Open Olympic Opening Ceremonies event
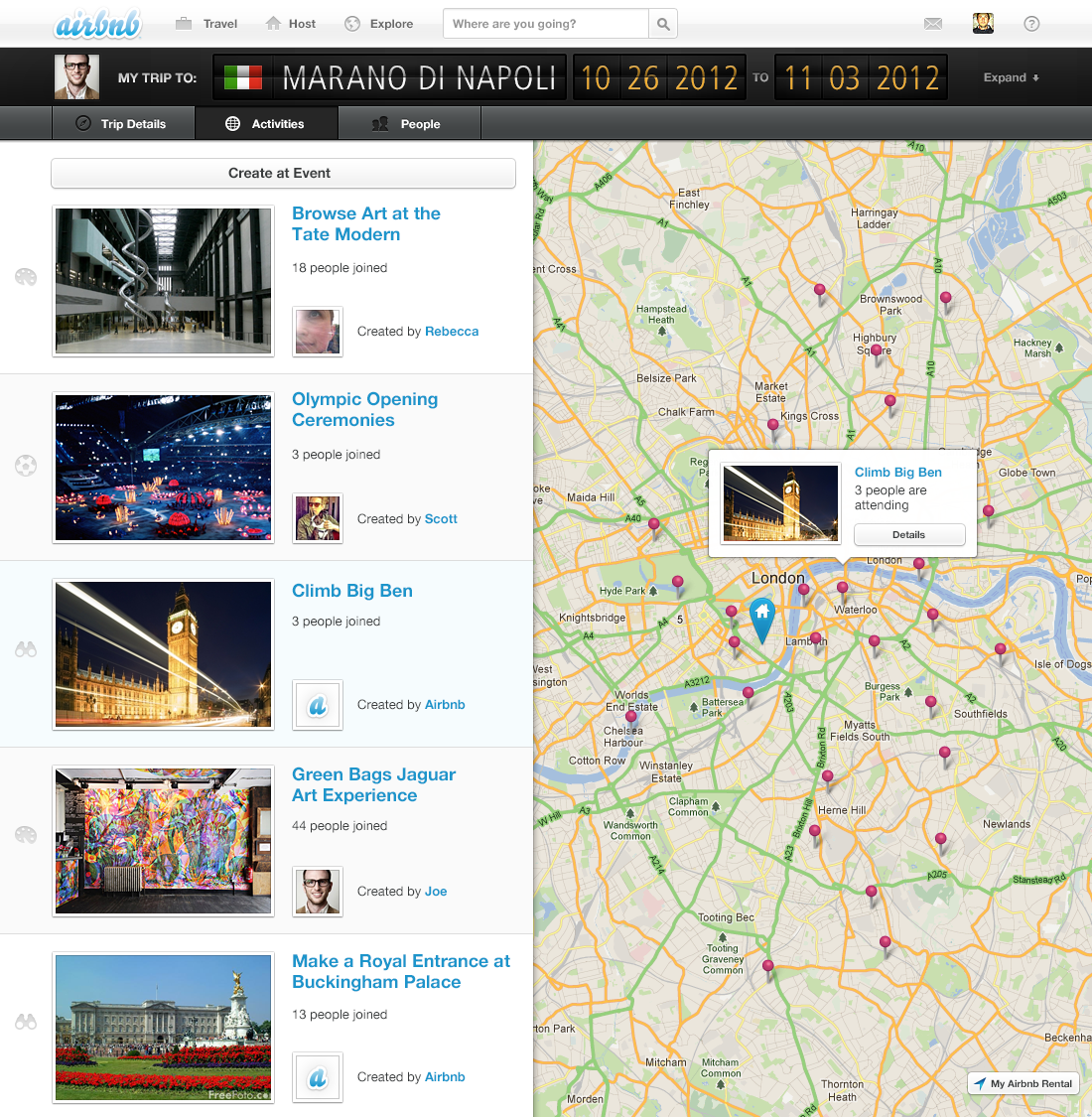 click(364, 409)
